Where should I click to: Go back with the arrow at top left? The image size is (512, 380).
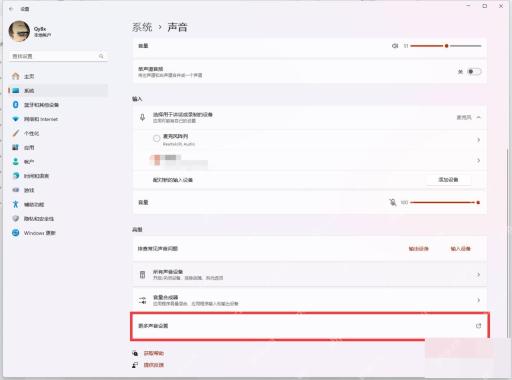tap(11, 9)
